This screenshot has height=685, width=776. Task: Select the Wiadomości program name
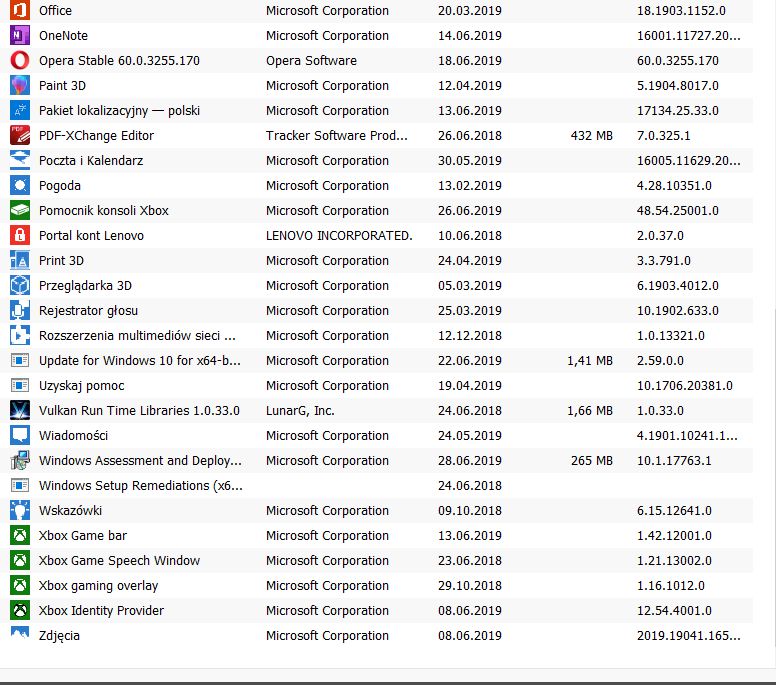[x=73, y=436]
